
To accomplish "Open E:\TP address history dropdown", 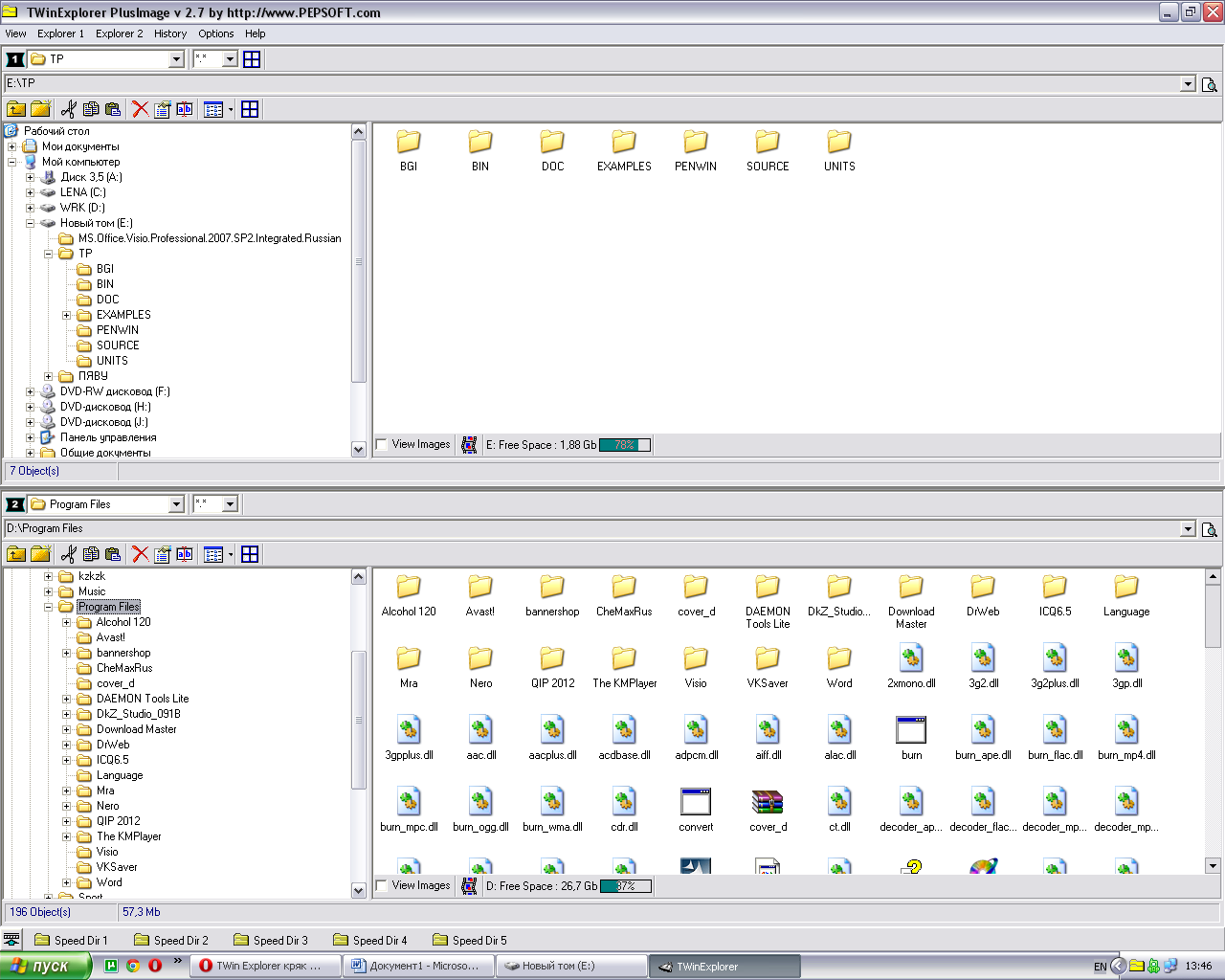I will click(x=1188, y=84).
